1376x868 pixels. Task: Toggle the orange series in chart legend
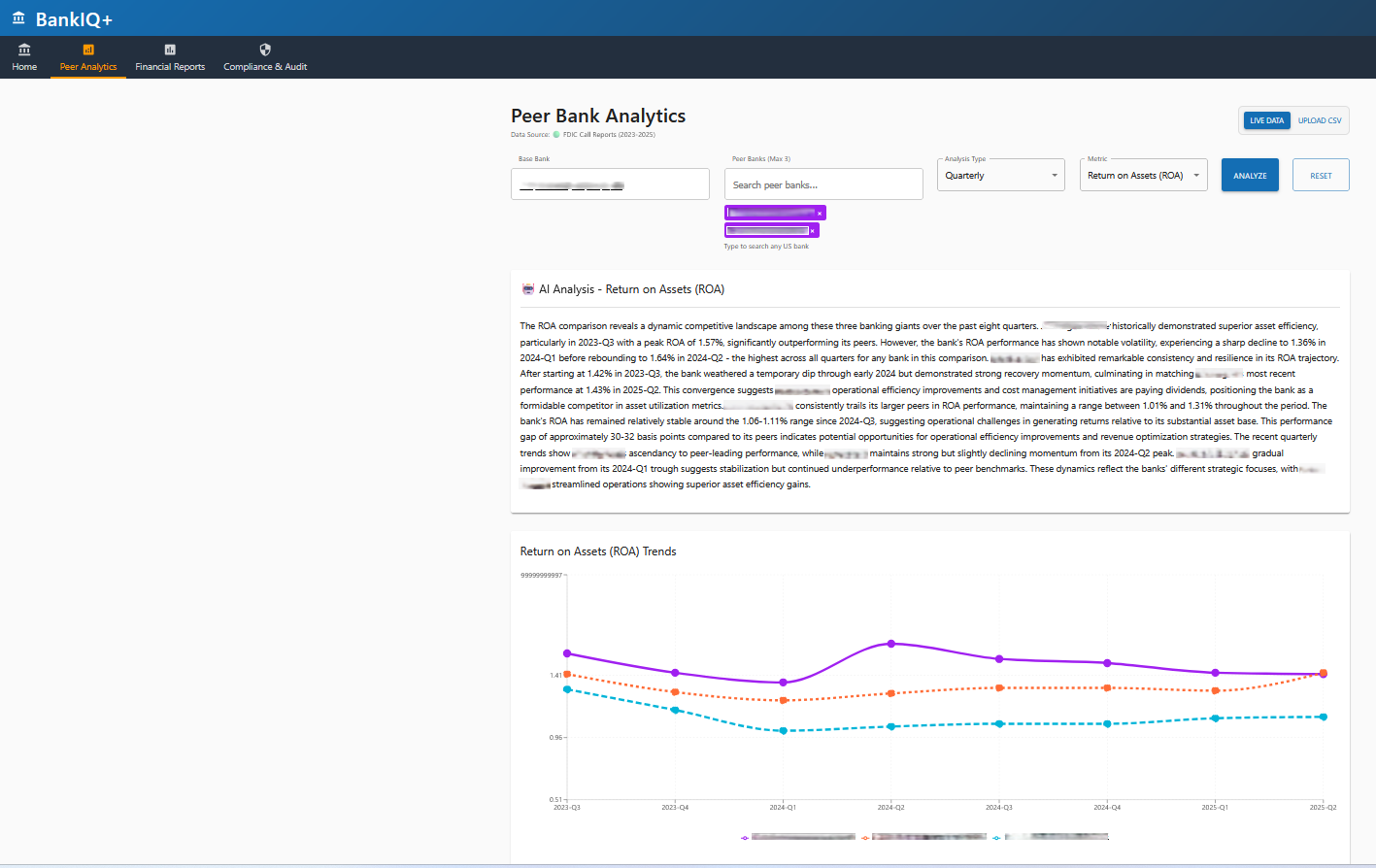point(923,837)
